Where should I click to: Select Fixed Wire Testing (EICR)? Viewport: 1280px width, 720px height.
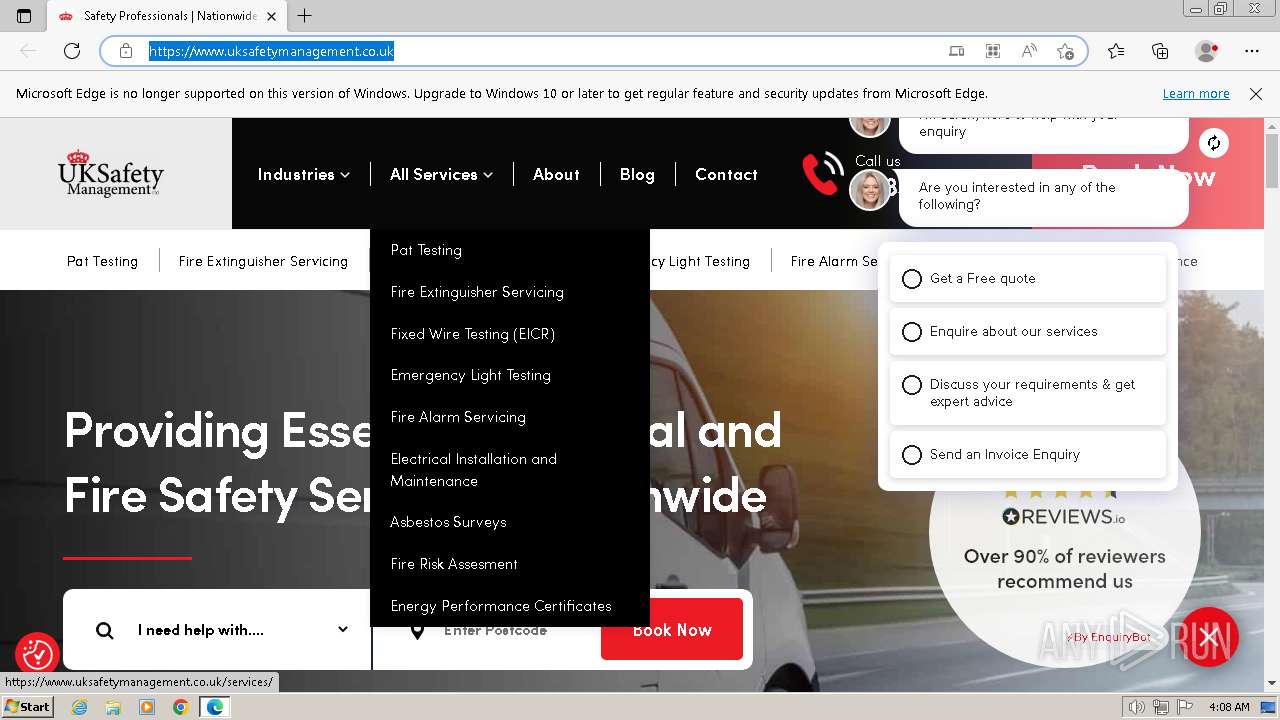(x=472, y=334)
